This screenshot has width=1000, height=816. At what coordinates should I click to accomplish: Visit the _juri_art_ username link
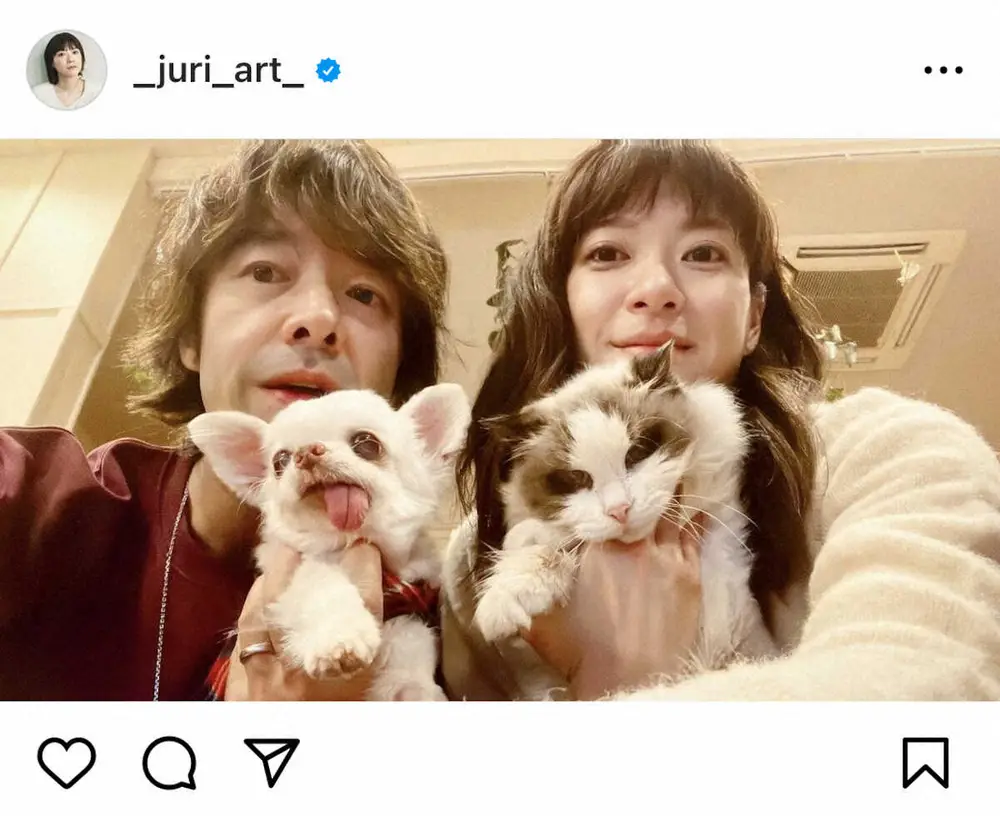[x=219, y=70]
